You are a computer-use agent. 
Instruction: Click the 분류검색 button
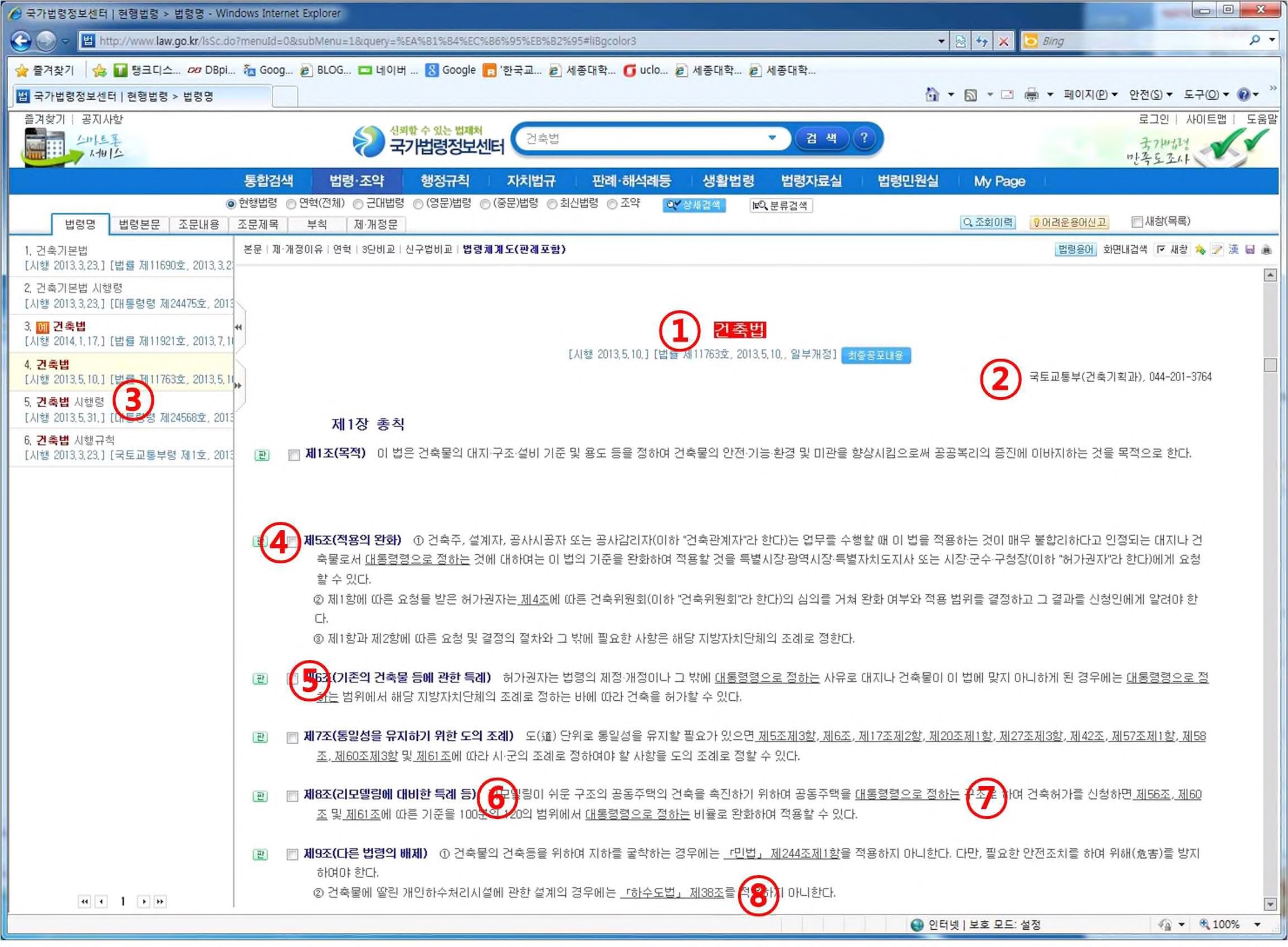(x=780, y=205)
